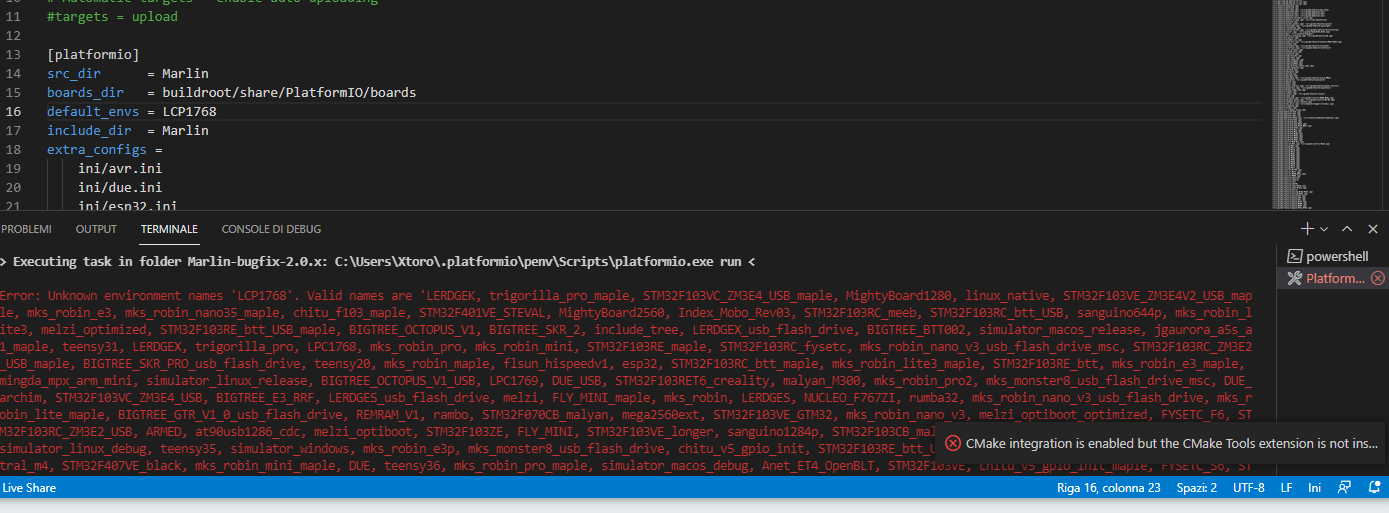The height and width of the screenshot is (513, 1389).
Task: Click '#targets = upload' comment line
Action: 112,16
